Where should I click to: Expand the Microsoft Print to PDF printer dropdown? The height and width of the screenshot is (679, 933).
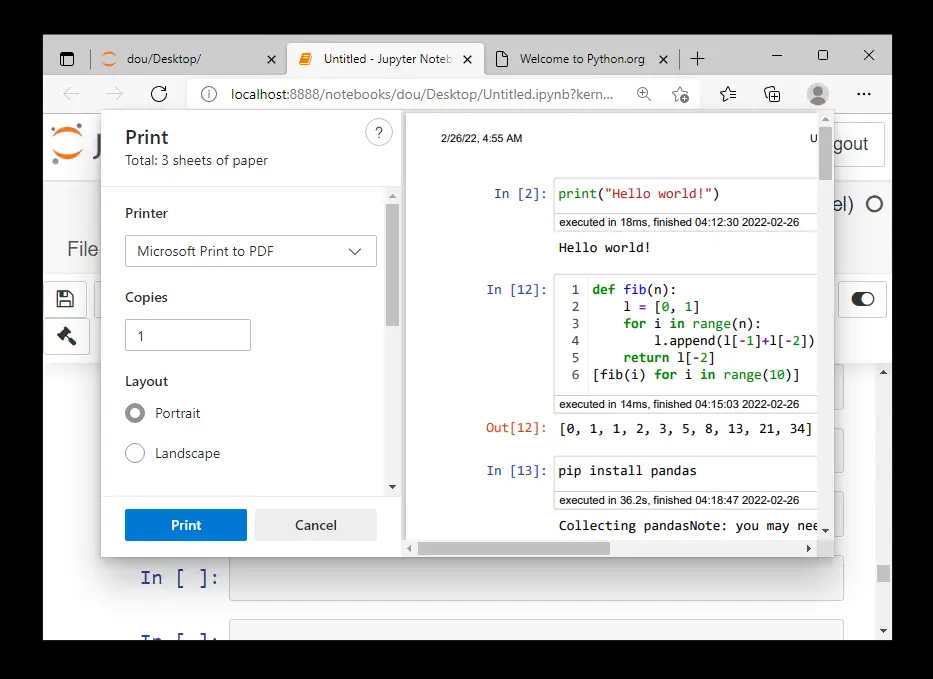point(250,251)
